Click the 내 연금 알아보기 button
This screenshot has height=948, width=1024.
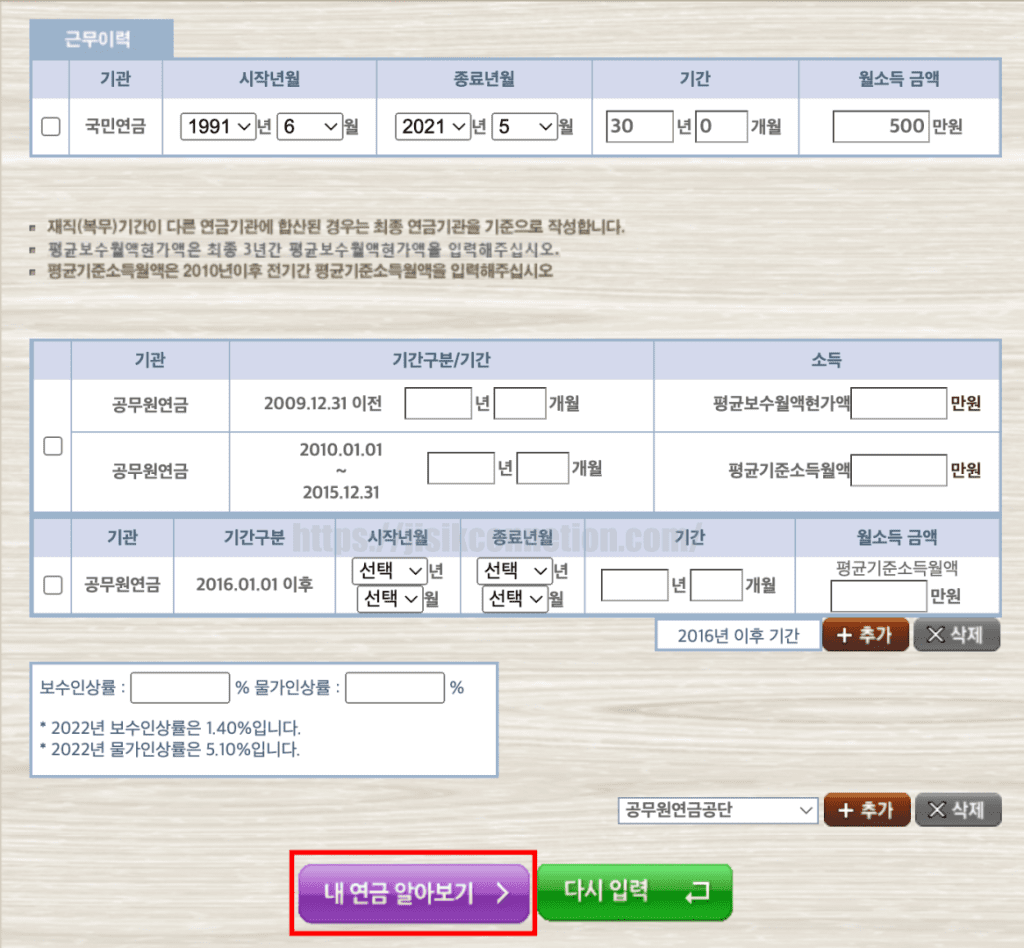click(414, 893)
